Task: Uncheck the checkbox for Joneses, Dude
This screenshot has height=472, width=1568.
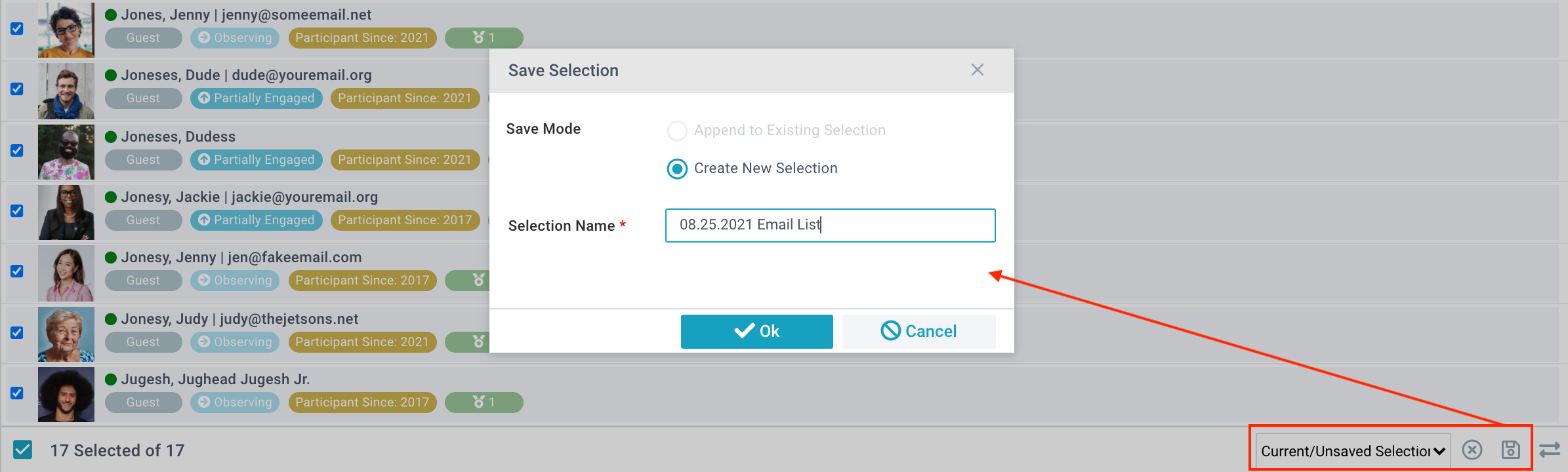Action: (x=17, y=89)
